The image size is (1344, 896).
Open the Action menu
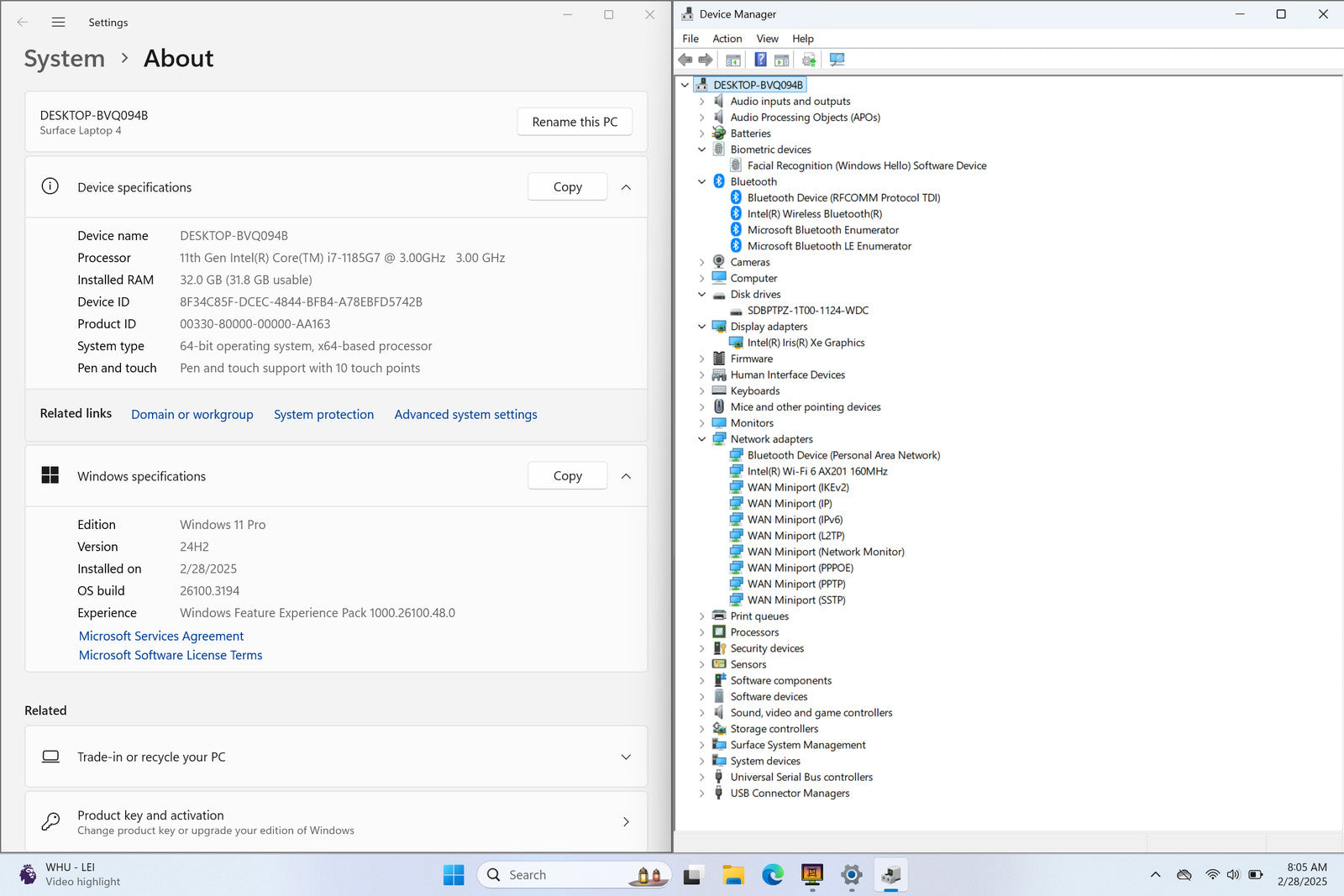pos(727,39)
